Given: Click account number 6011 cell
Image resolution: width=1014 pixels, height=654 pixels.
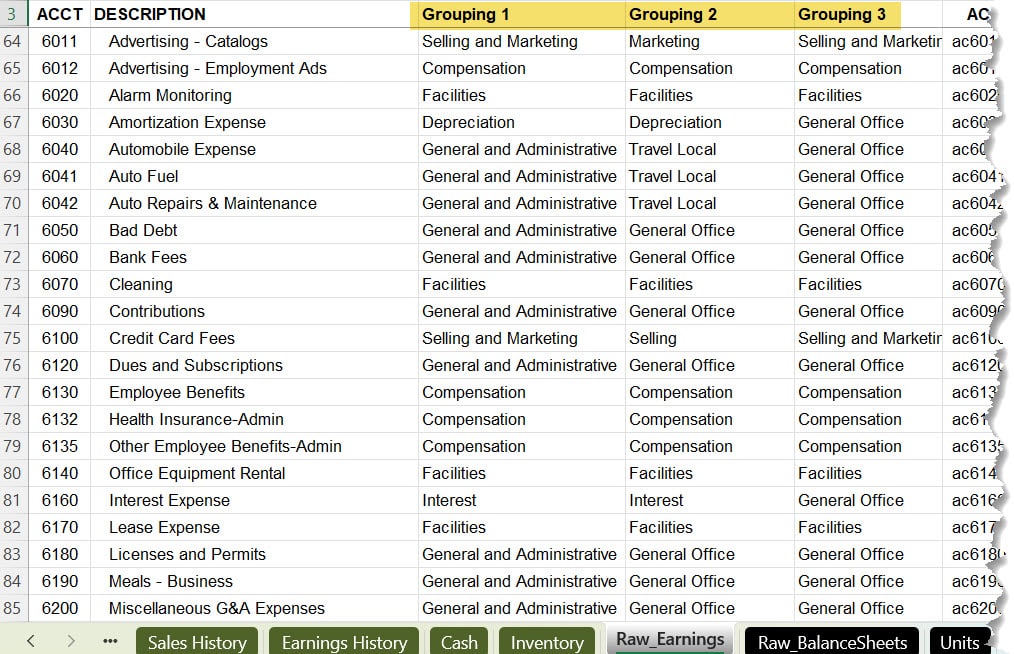Looking at the screenshot, I should (59, 41).
